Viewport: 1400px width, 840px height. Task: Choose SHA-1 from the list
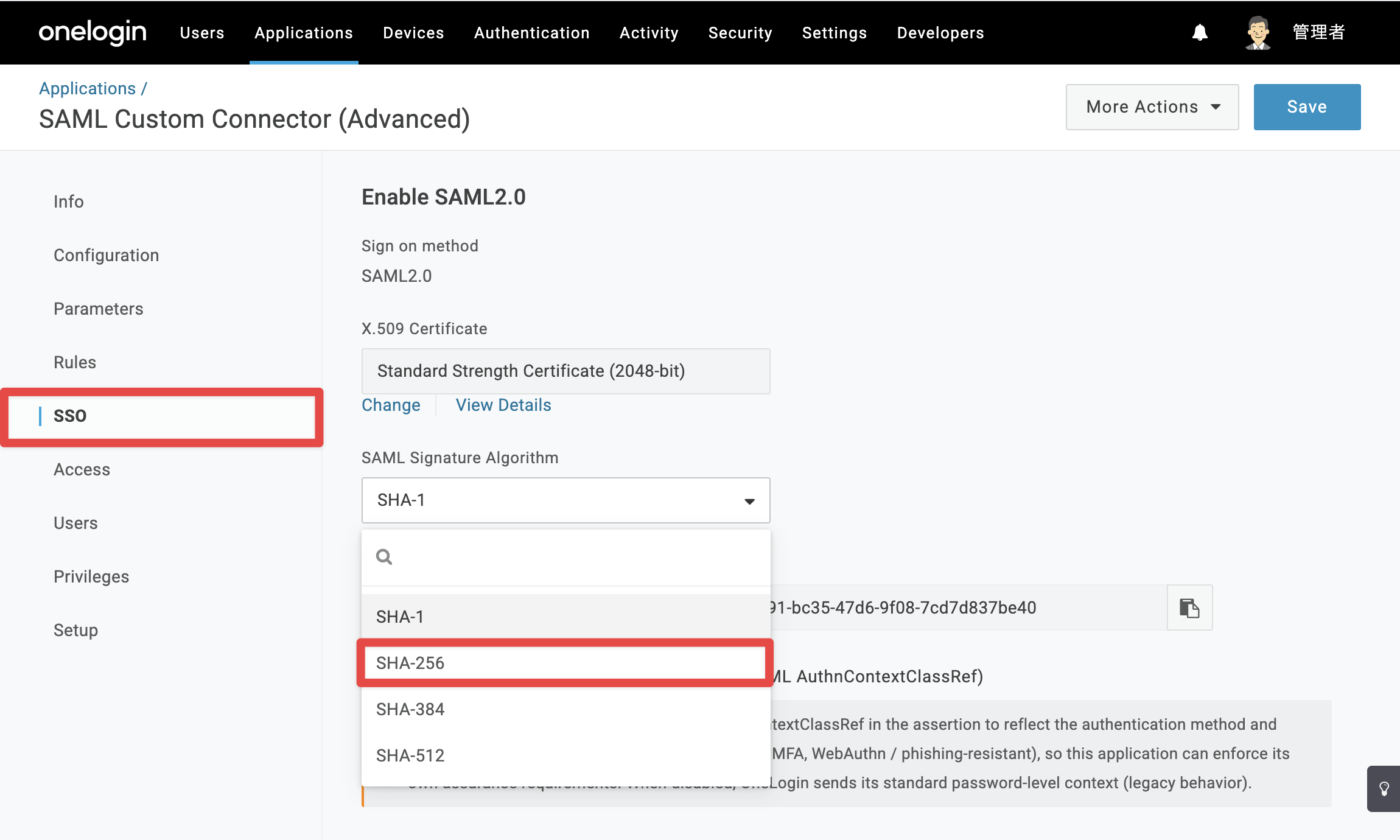pyautogui.click(x=566, y=617)
